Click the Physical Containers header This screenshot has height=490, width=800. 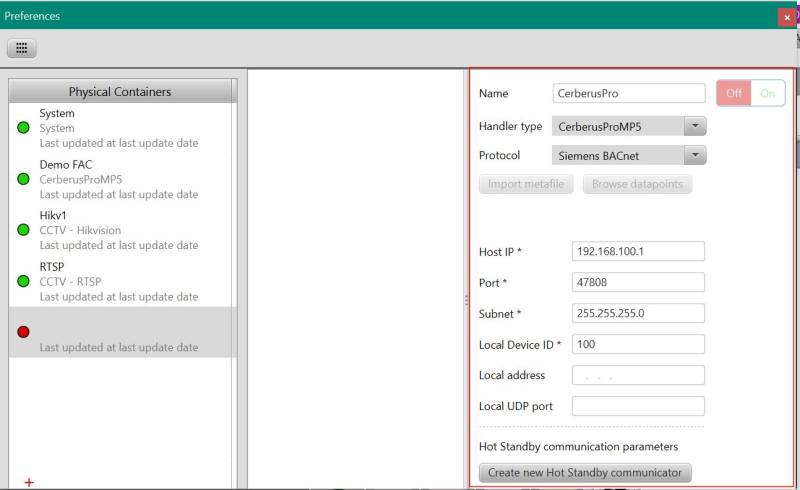coord(120,91)
